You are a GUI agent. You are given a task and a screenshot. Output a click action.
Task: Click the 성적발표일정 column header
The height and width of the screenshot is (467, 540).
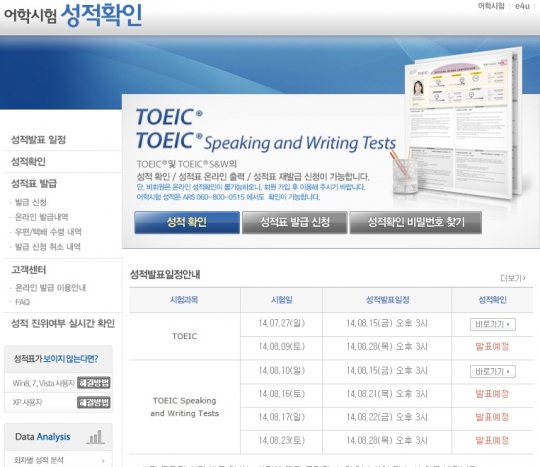387,300
